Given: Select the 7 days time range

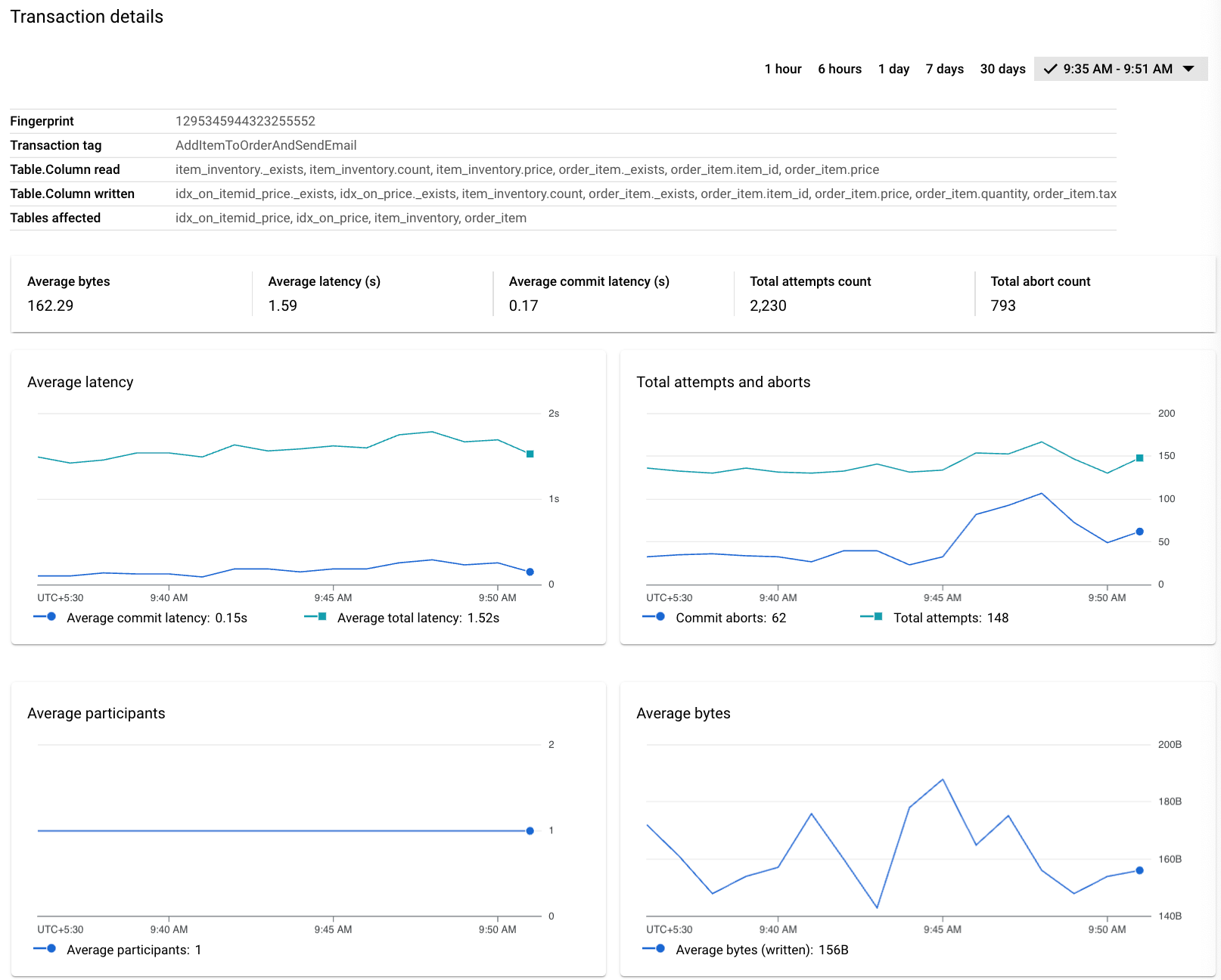Looking at the screenshot, I should pos(944,68).
